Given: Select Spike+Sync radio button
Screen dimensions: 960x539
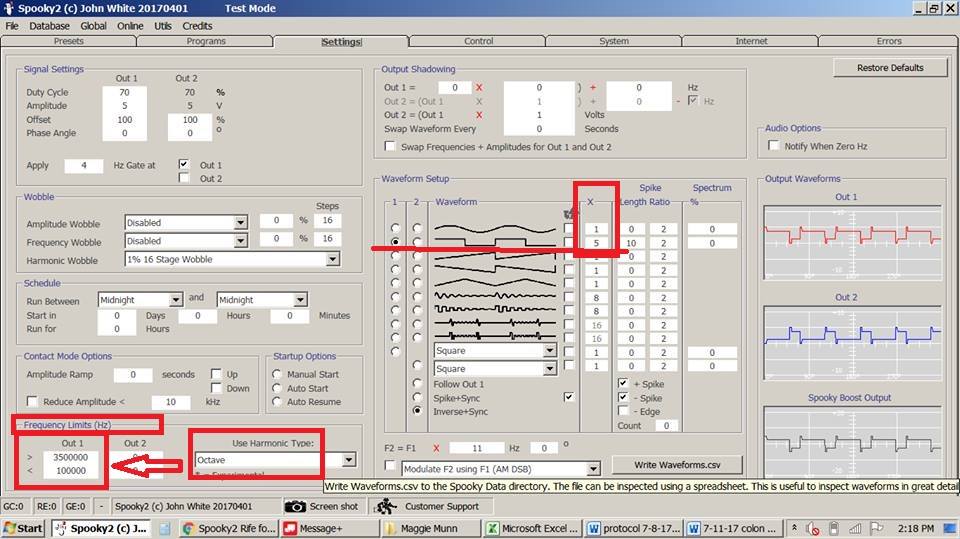Looking at the screenshot, I should pyautogui.click(x=418, y=398).
